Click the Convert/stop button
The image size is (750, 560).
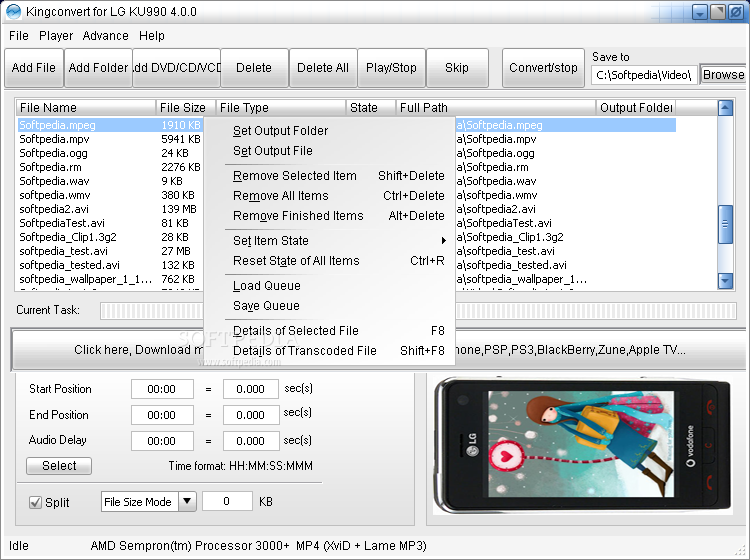click(x=543, y=68)
